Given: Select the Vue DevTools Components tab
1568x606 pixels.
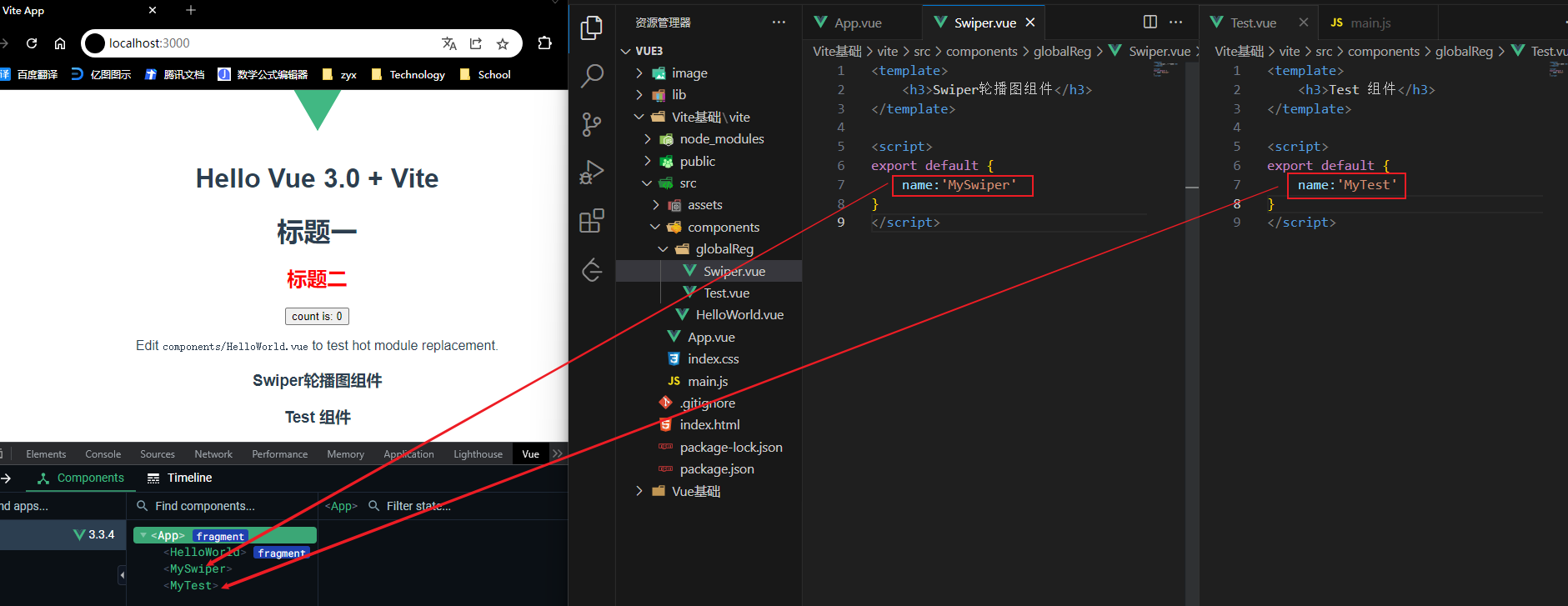Looking at the screenshot, I should click(x=81, y=478).
